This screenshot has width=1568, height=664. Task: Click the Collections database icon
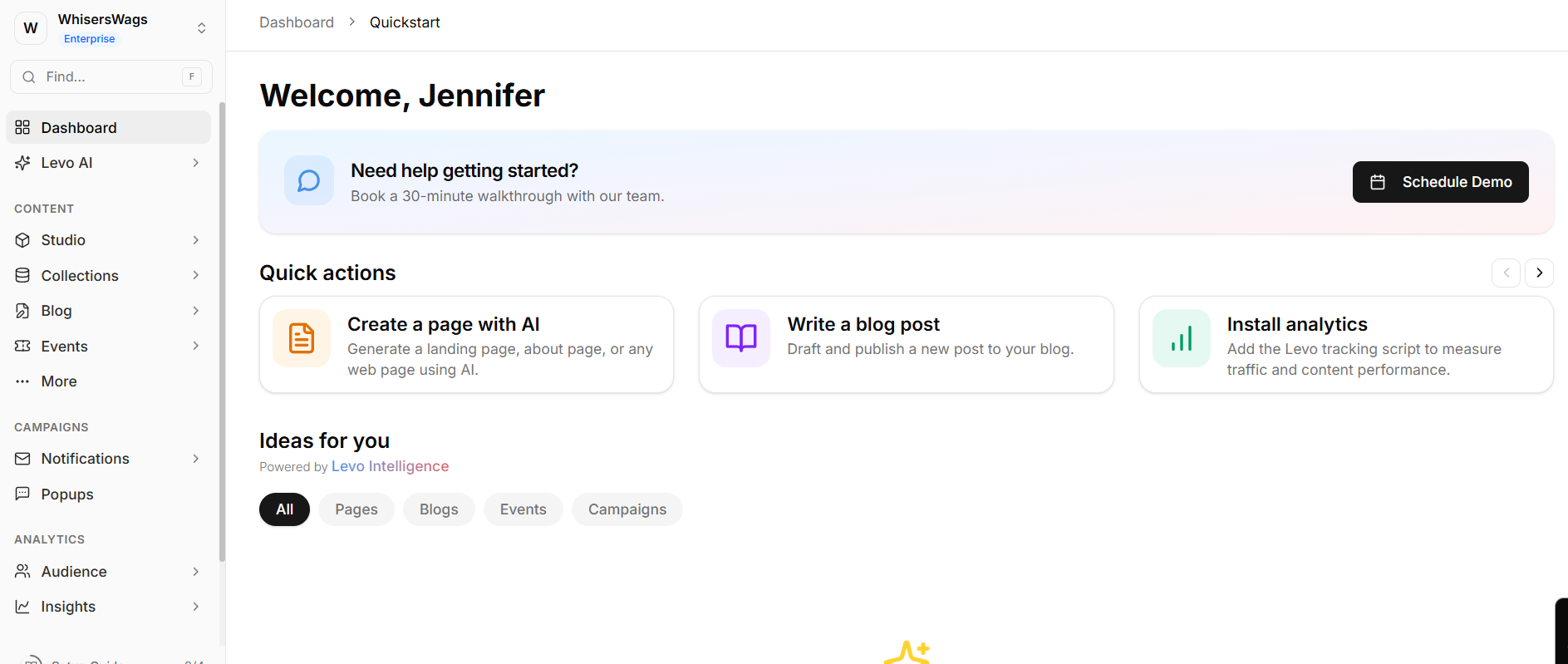pyautogui.click(x=22, y=275)
